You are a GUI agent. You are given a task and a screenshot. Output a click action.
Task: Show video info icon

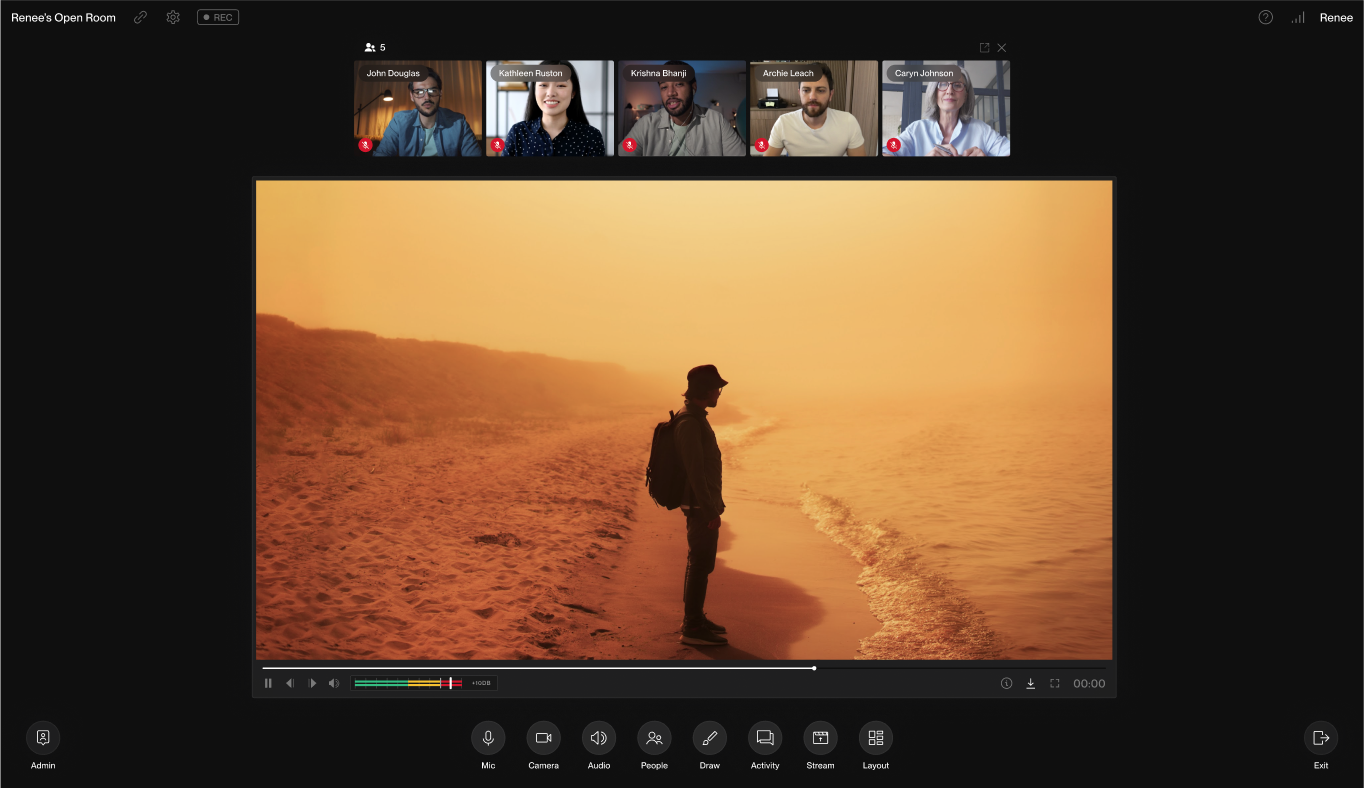click(x=1006, y=684)
